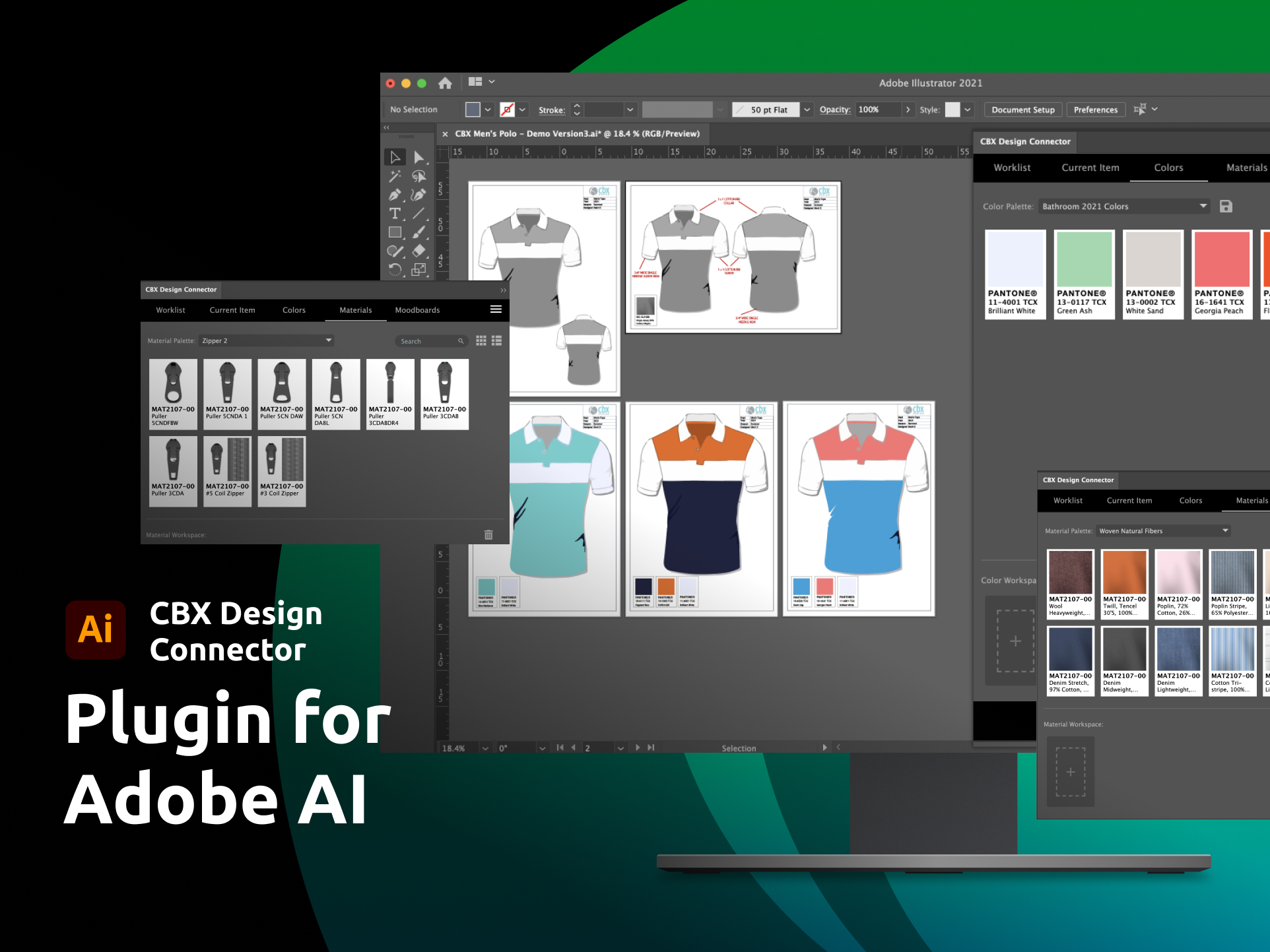Select the Selection tool arrow
The width and height of the screenshot is (1270, 952).
[x=395, y=157]
